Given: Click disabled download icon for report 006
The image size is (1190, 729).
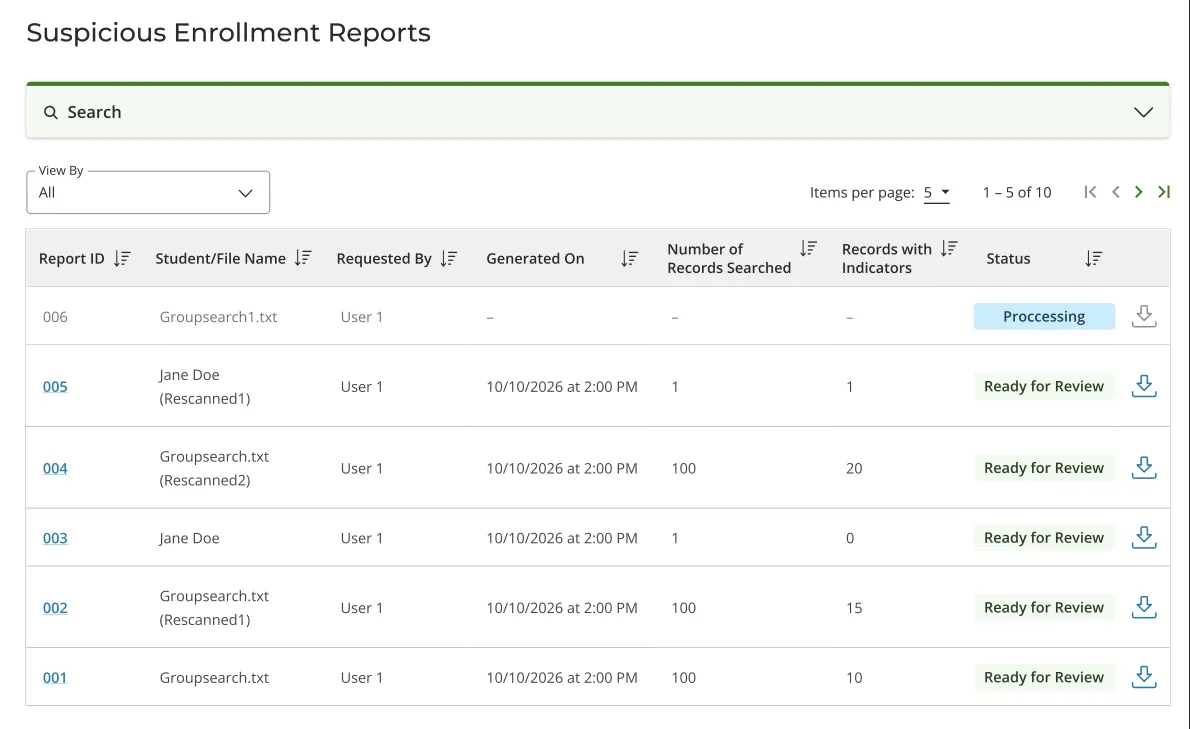Looking at the screenshot, I should tap(1144, 316).
